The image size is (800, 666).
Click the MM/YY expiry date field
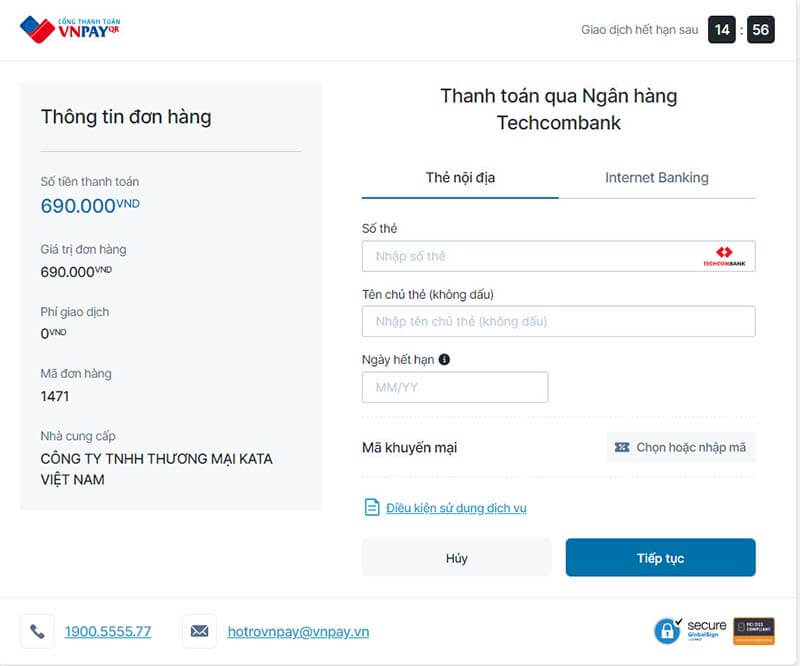pos(455,387)
